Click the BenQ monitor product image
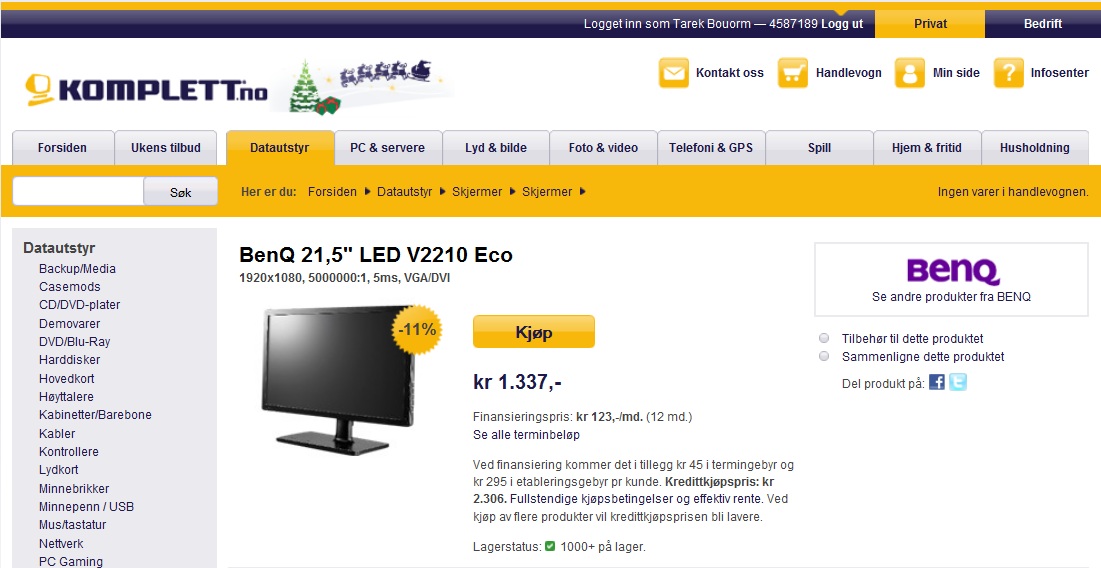The height and width of the screenshot is (568, 1101). pyautogui.click(x=341, y=379)
